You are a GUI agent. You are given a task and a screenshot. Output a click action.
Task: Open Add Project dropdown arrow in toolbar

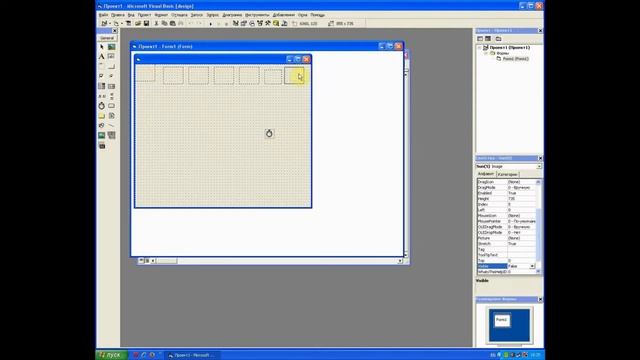[x=109, y=24]
